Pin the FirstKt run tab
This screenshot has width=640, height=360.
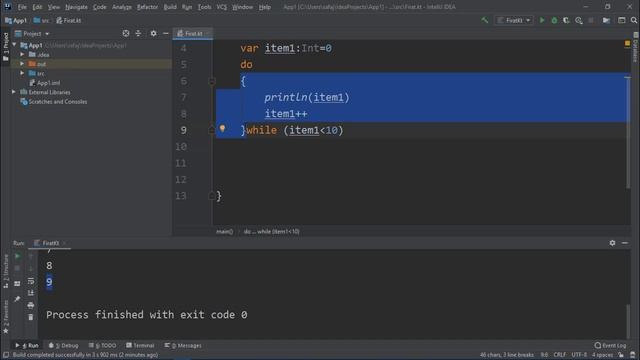[x=17, y=299]
